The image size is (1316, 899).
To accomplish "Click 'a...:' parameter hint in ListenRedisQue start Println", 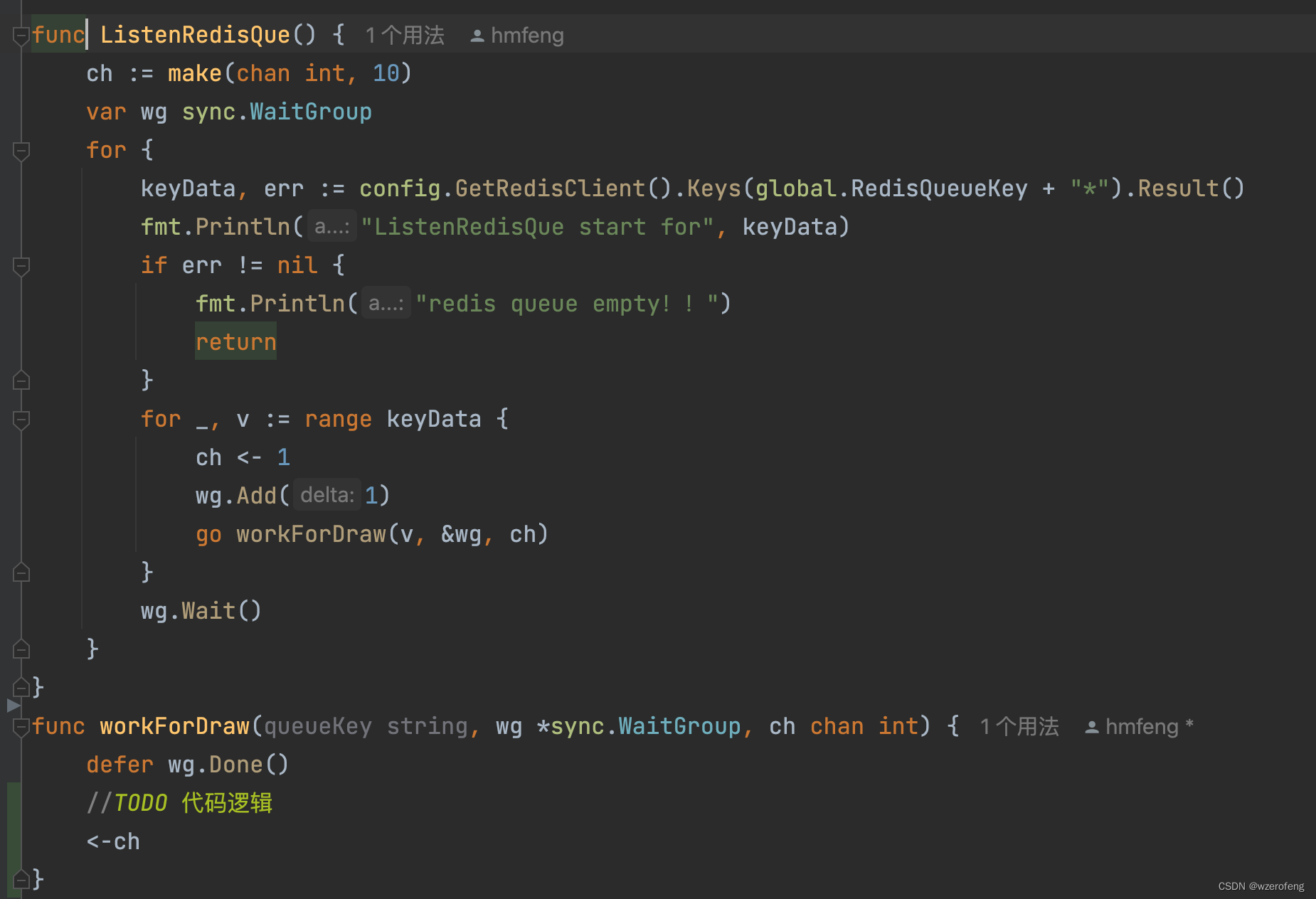I will point(331,228).
